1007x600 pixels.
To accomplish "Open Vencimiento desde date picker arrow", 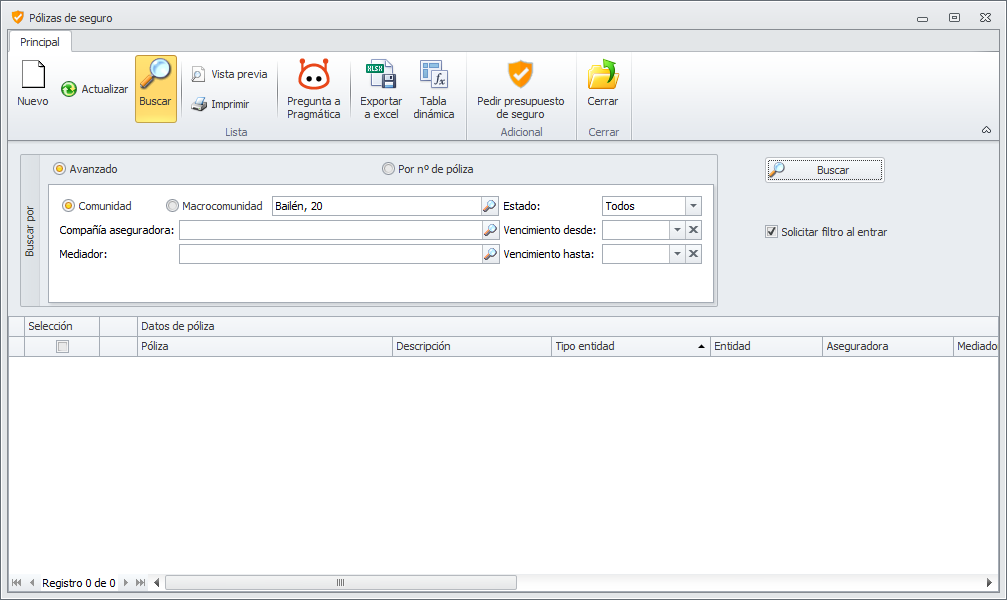I will pos(678,230).
